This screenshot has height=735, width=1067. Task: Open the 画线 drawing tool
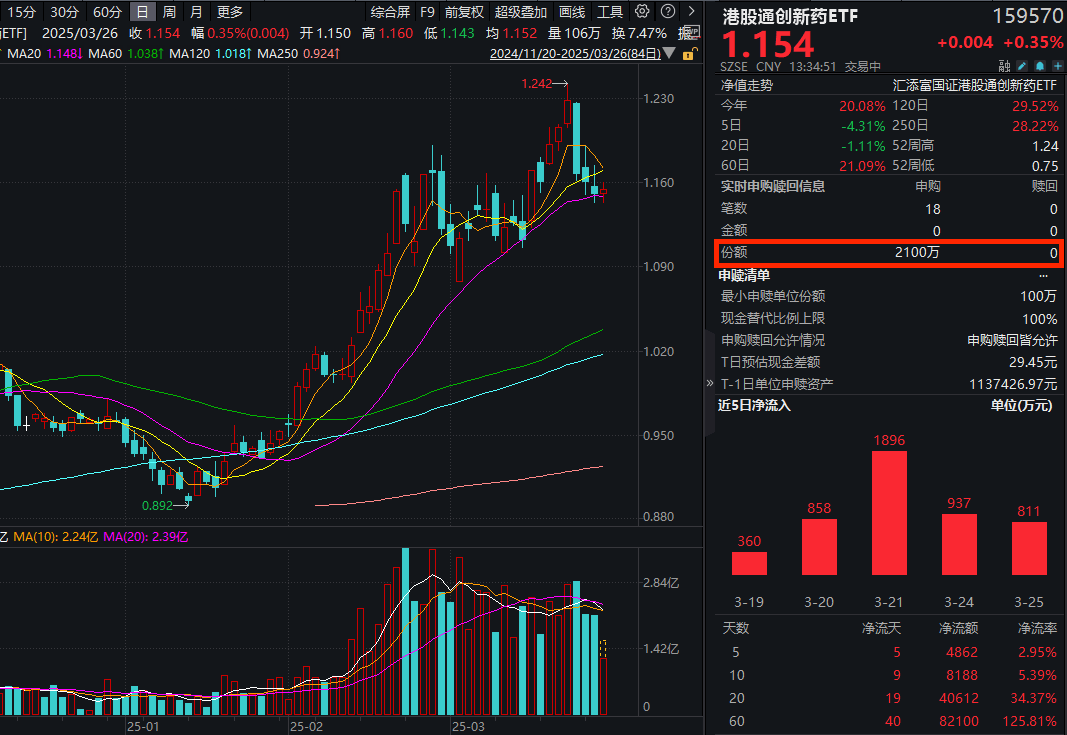pos(570,13)
